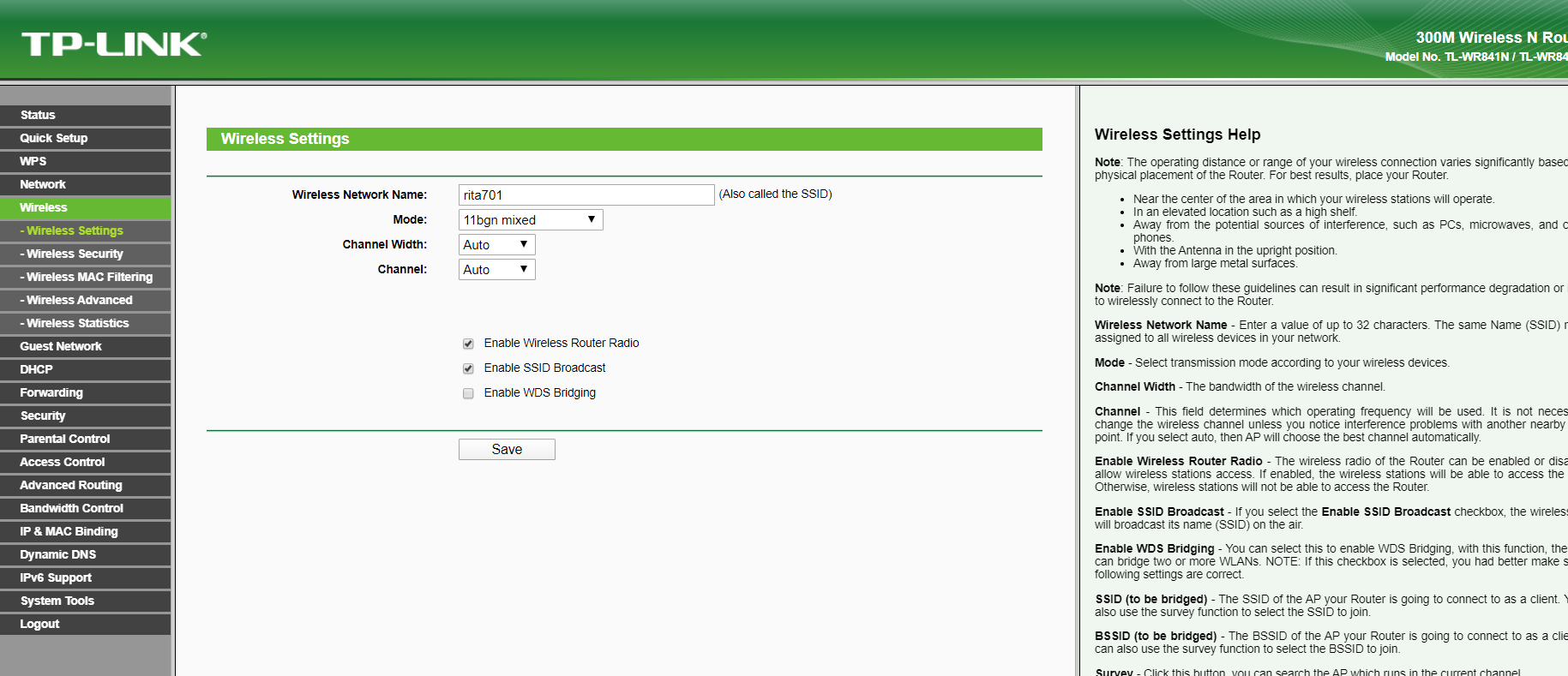Open the Status menu item

pyautogui.click(x=86, y=115)
